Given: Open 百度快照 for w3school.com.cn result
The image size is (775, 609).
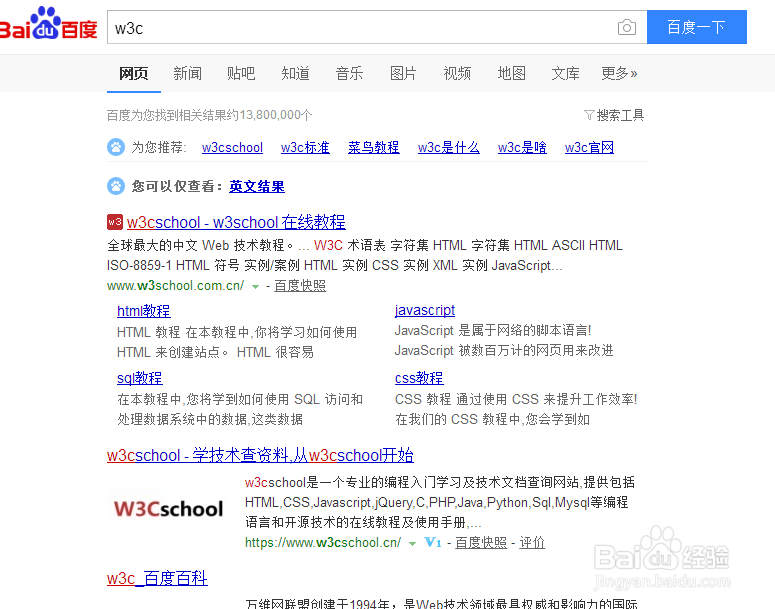Looking at the screenshot, I should [x=300, y=286].
